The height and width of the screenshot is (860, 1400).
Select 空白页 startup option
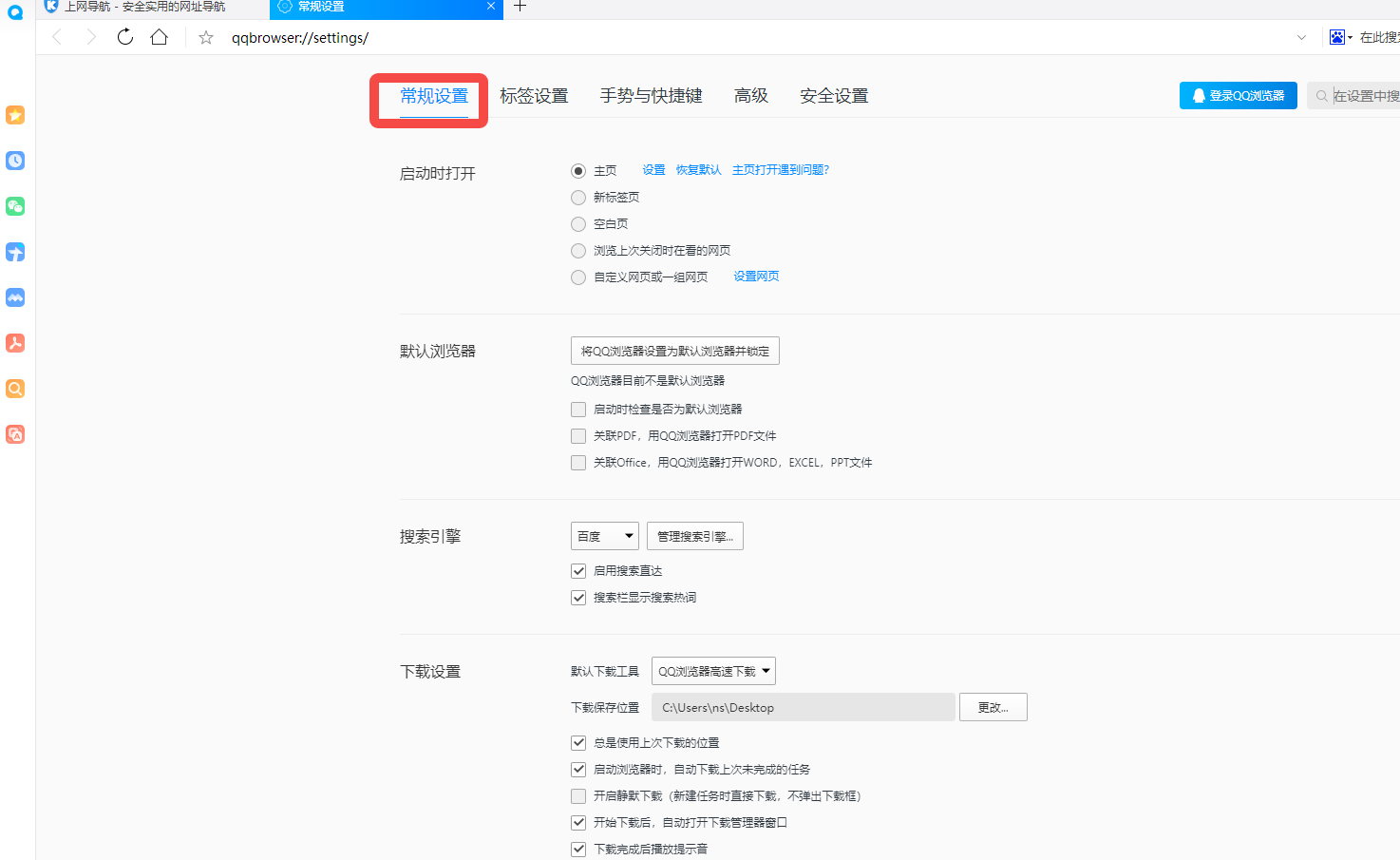[578, 224]
